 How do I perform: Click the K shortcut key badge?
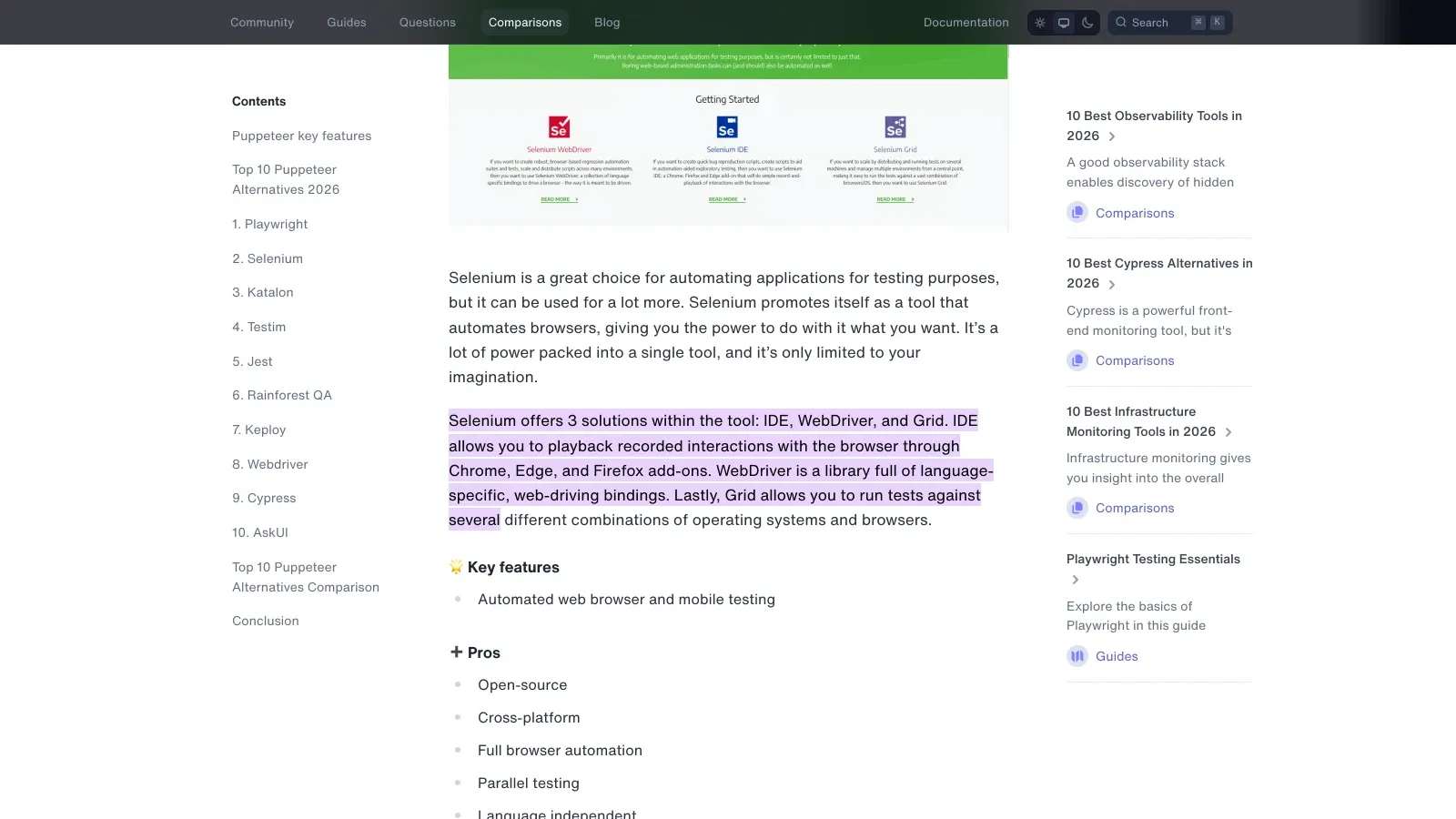tap(1217, 23)
